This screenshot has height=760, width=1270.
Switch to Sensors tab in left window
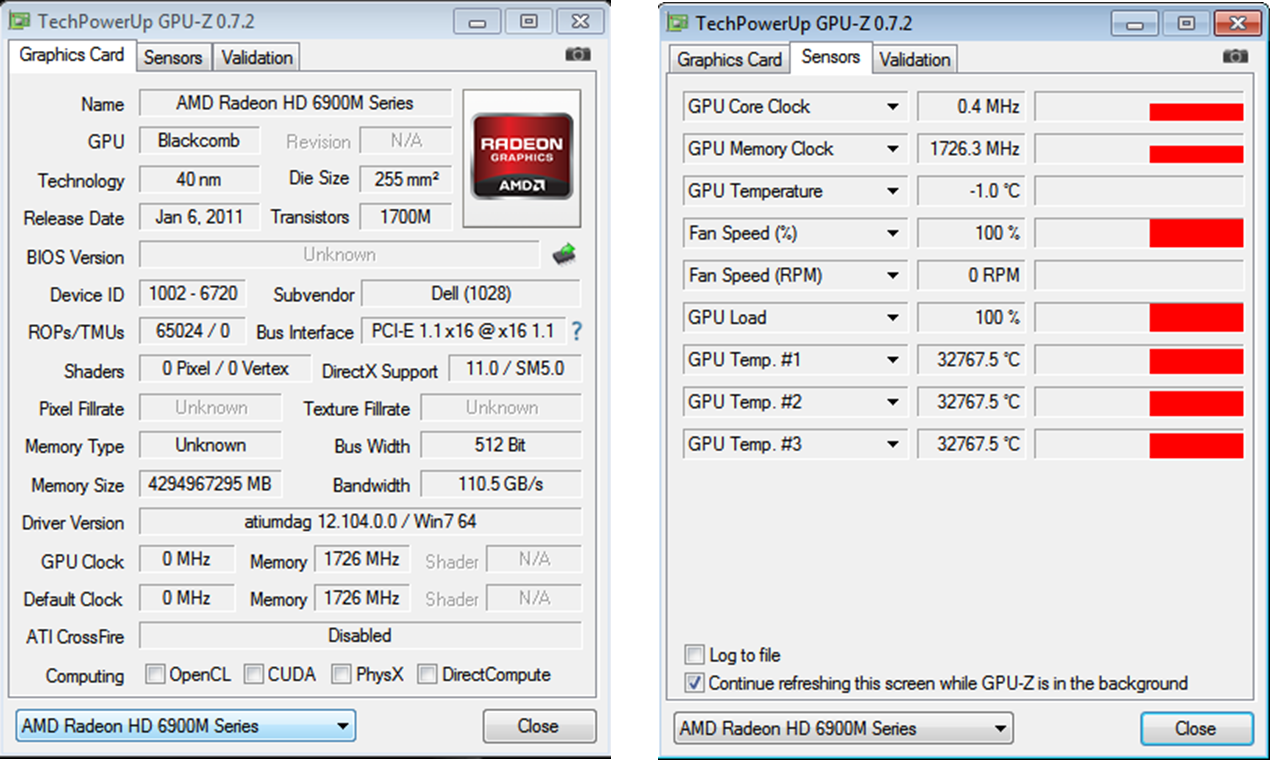173,58
